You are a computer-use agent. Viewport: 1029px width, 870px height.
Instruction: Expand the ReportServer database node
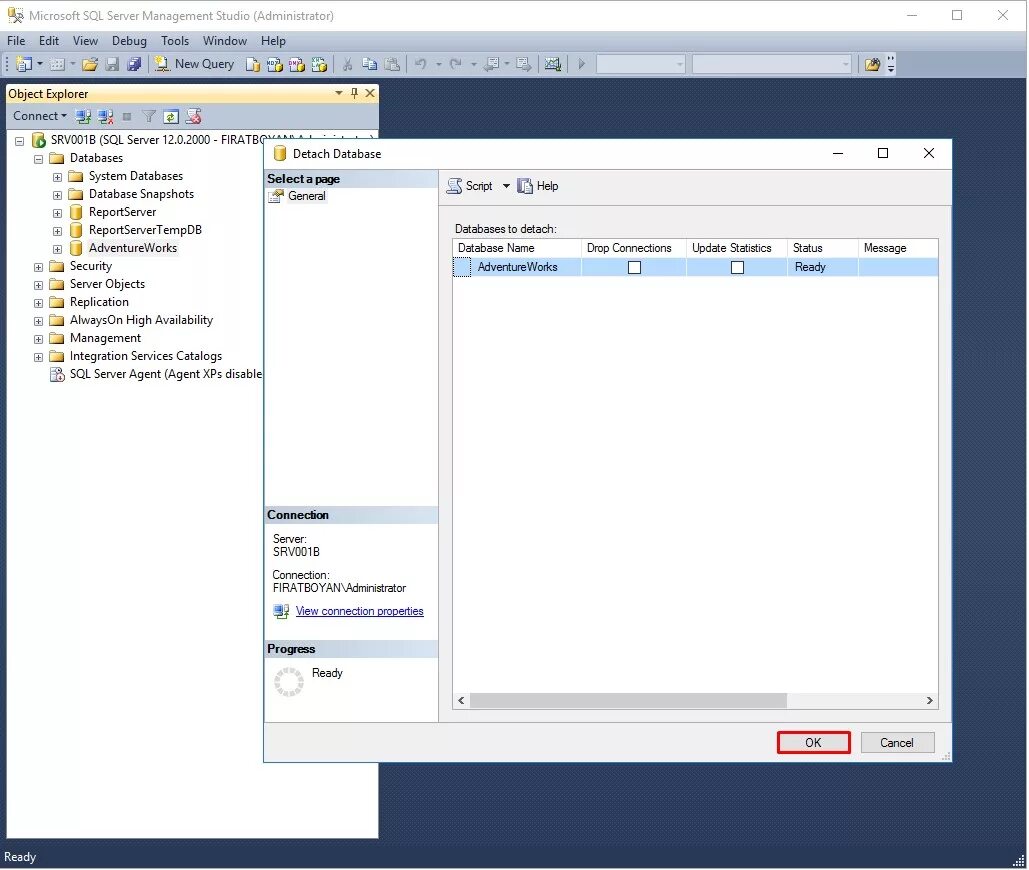coord(58,214)
